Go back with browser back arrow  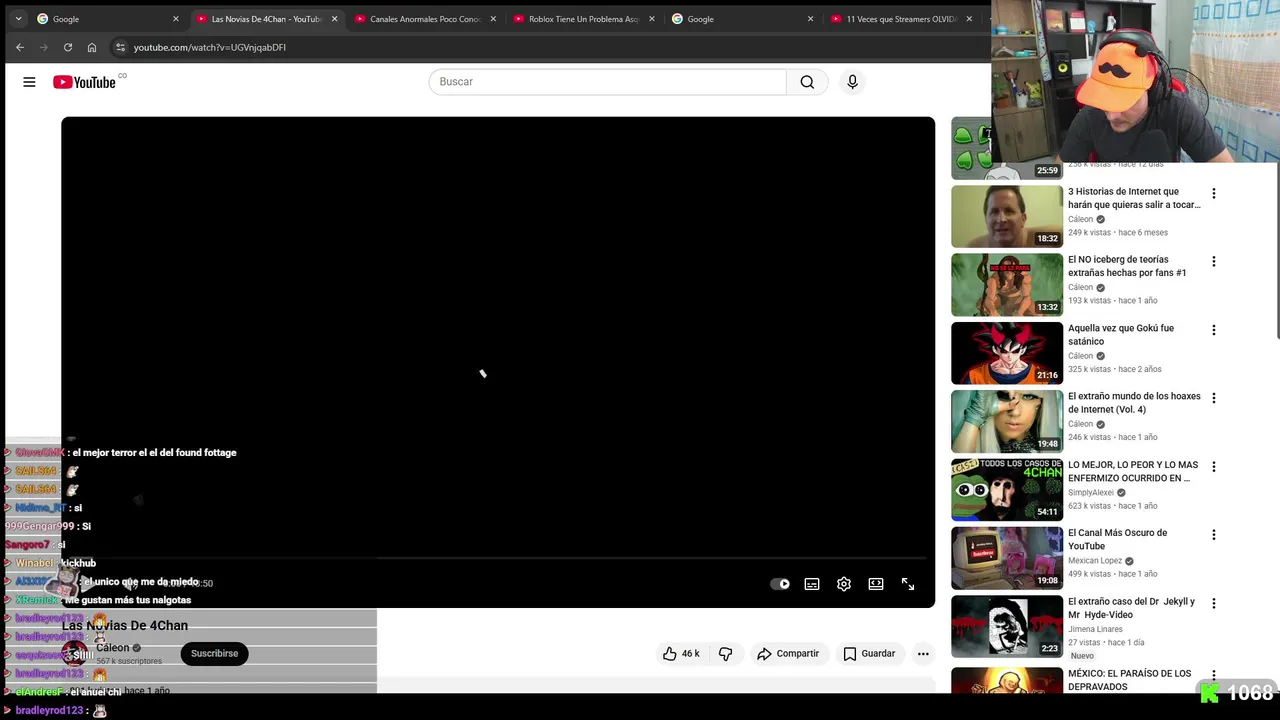coord(20,47)
